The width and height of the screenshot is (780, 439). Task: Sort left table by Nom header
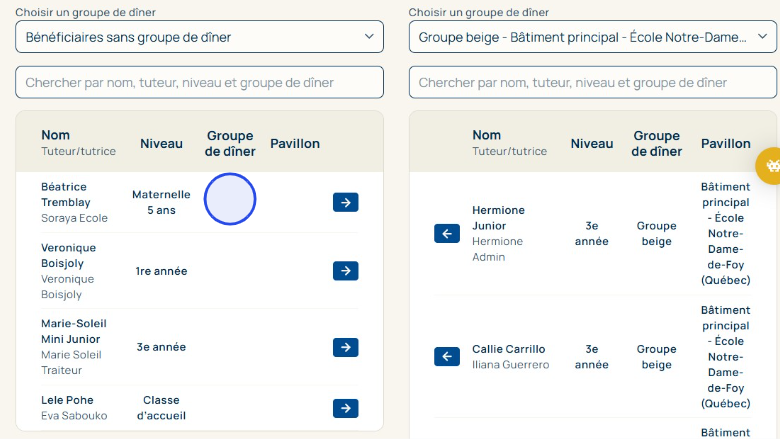[56, 135]
